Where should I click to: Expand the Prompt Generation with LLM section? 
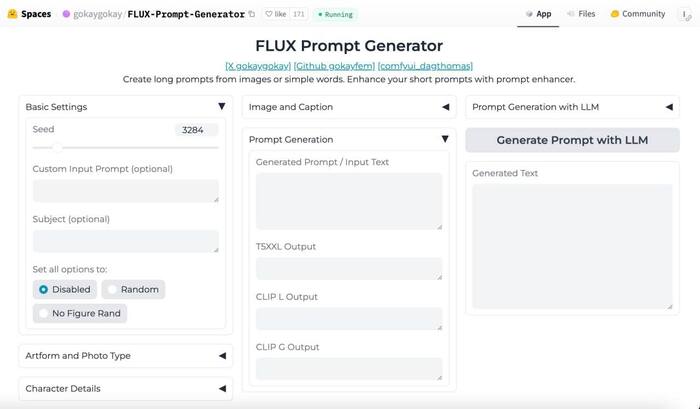pyautogui.click(x=669, y=107)
